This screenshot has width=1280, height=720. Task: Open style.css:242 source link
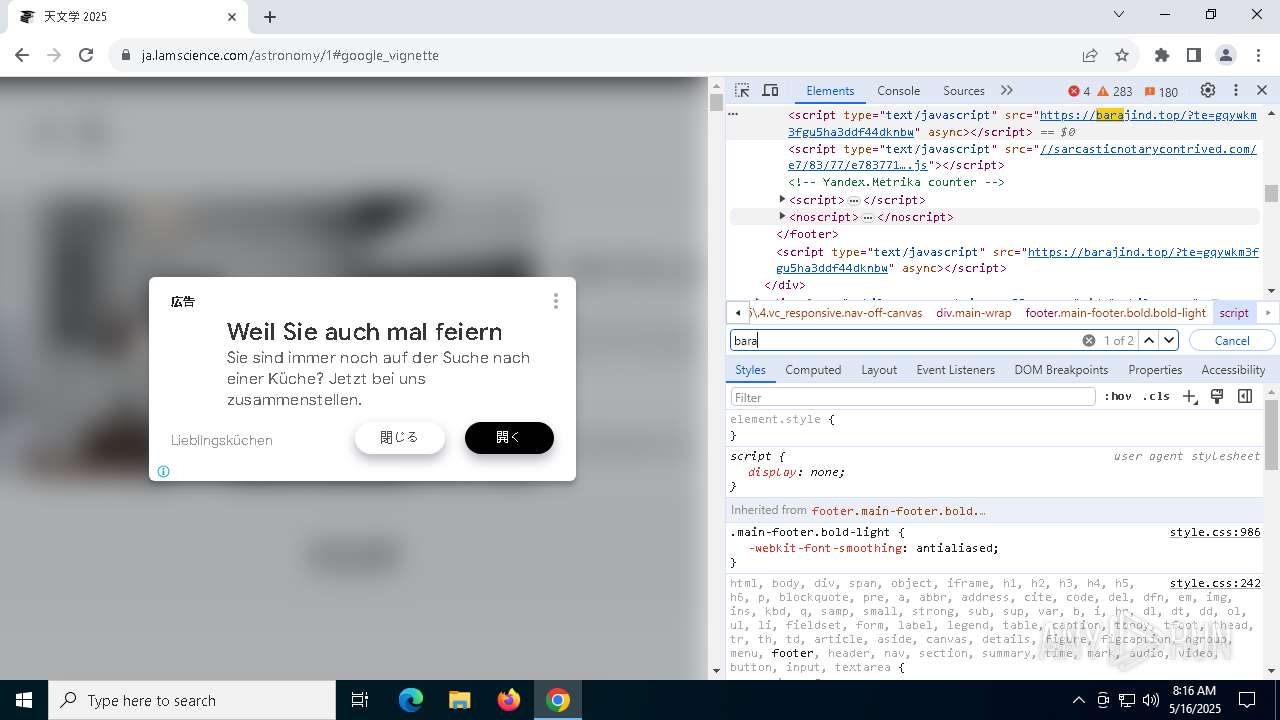click(1215, 583)
